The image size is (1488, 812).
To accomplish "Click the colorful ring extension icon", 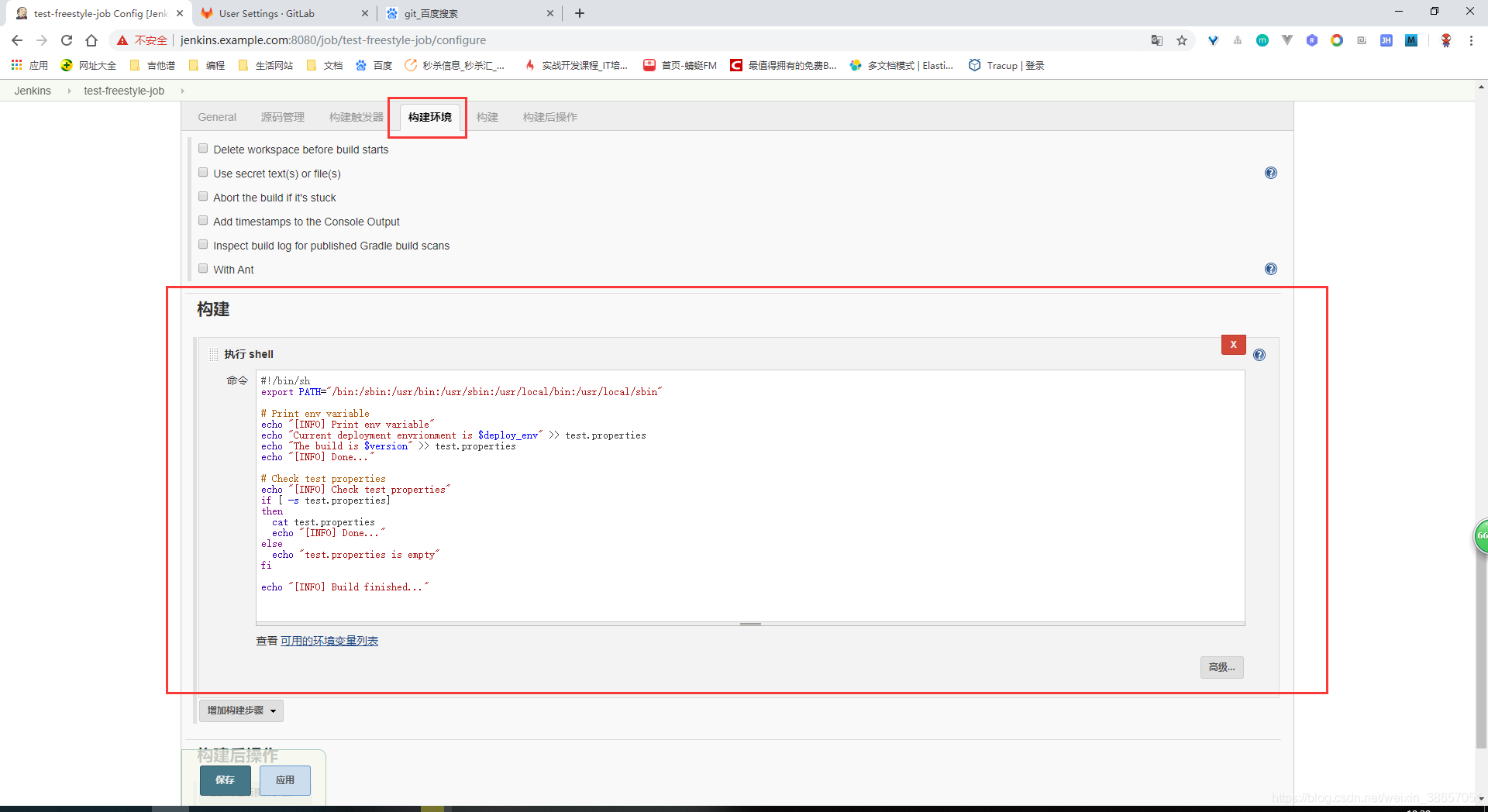I will click(x=1337, y=40).
